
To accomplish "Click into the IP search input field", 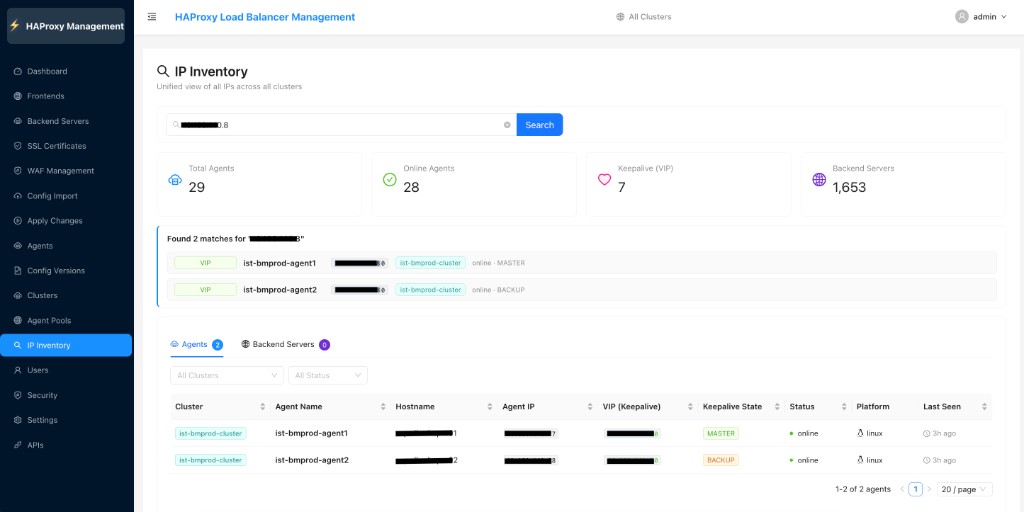I will pyautogui.click(x=341, y=125).
